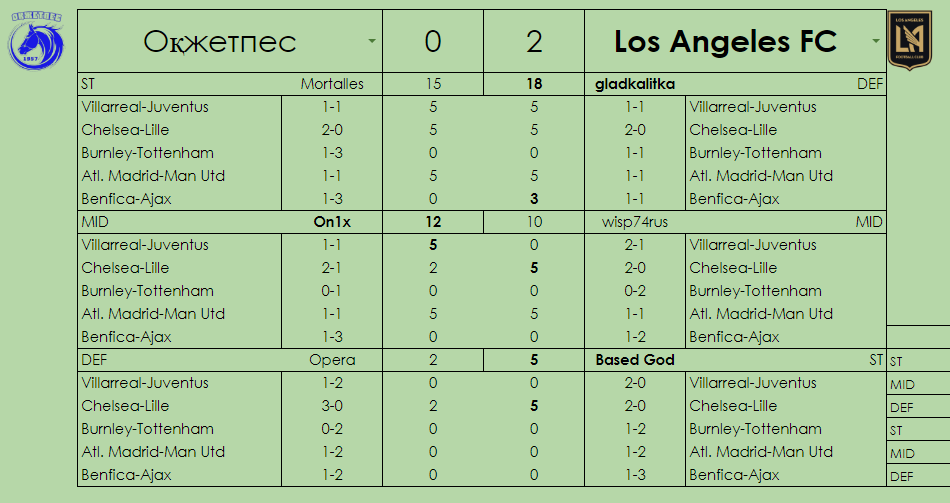
Task: Click Mortalles points total 15
Action: 432,84
